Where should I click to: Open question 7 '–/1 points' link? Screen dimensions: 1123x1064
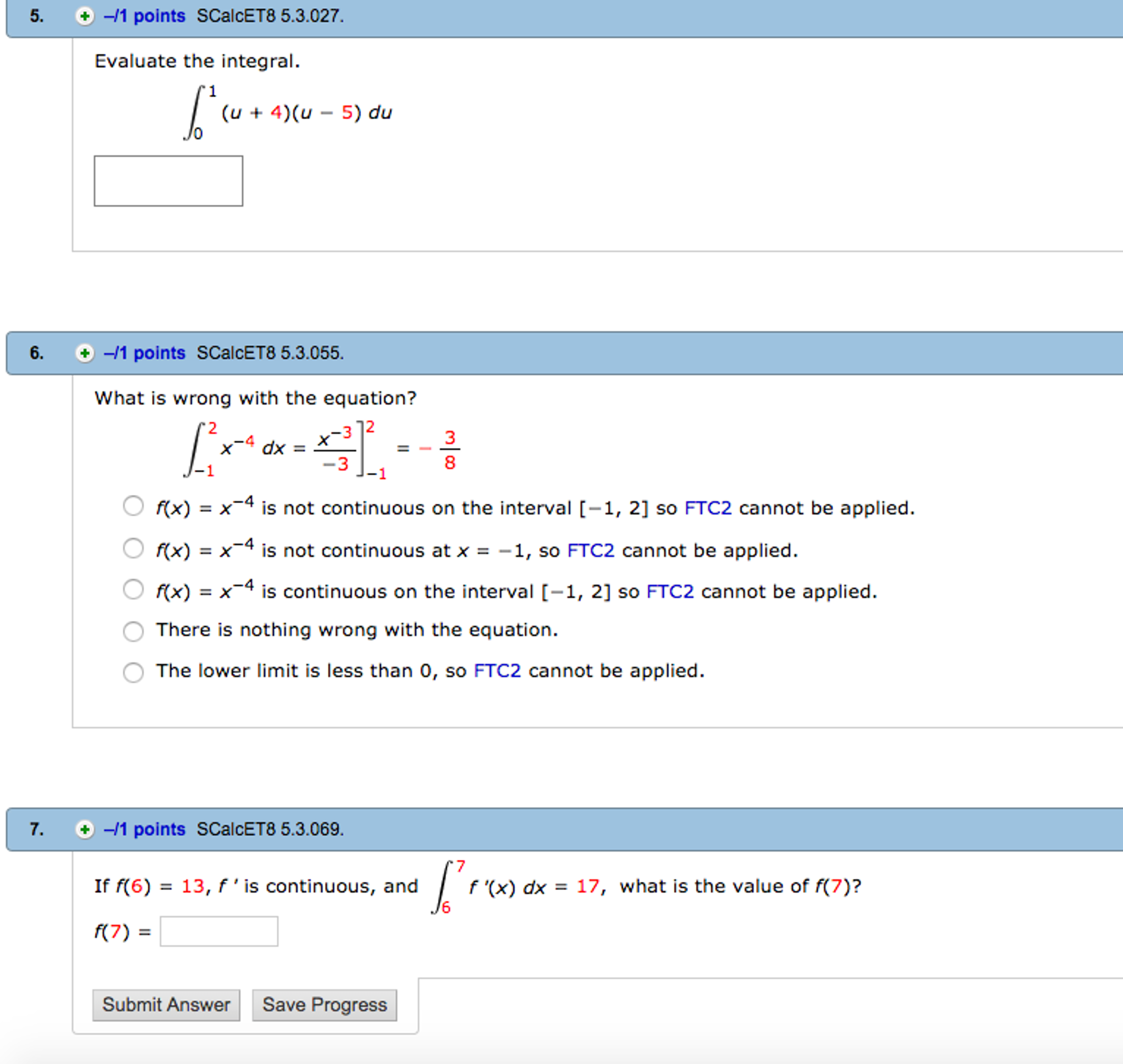pyautogui.click(x=145, y=830)
